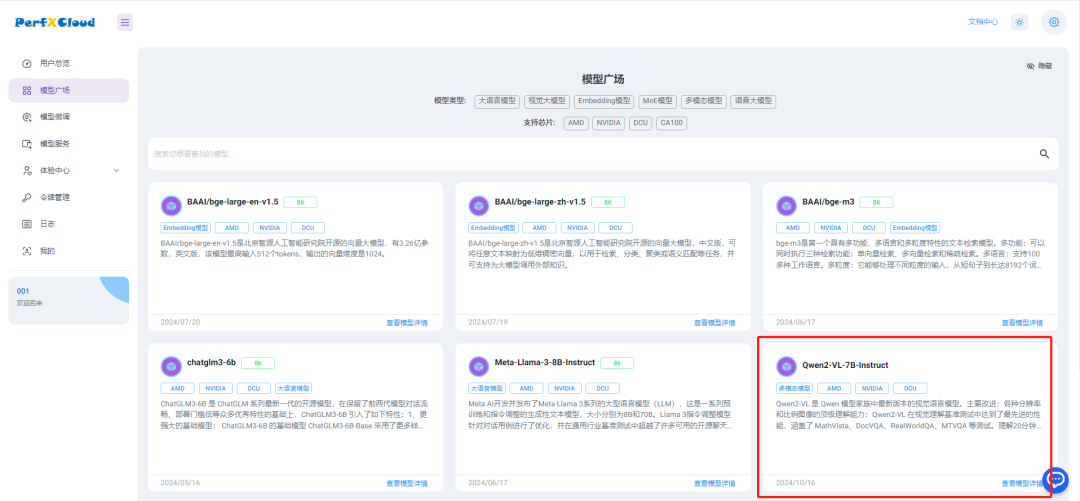Click the 日志 list icon

click(27, 224)
